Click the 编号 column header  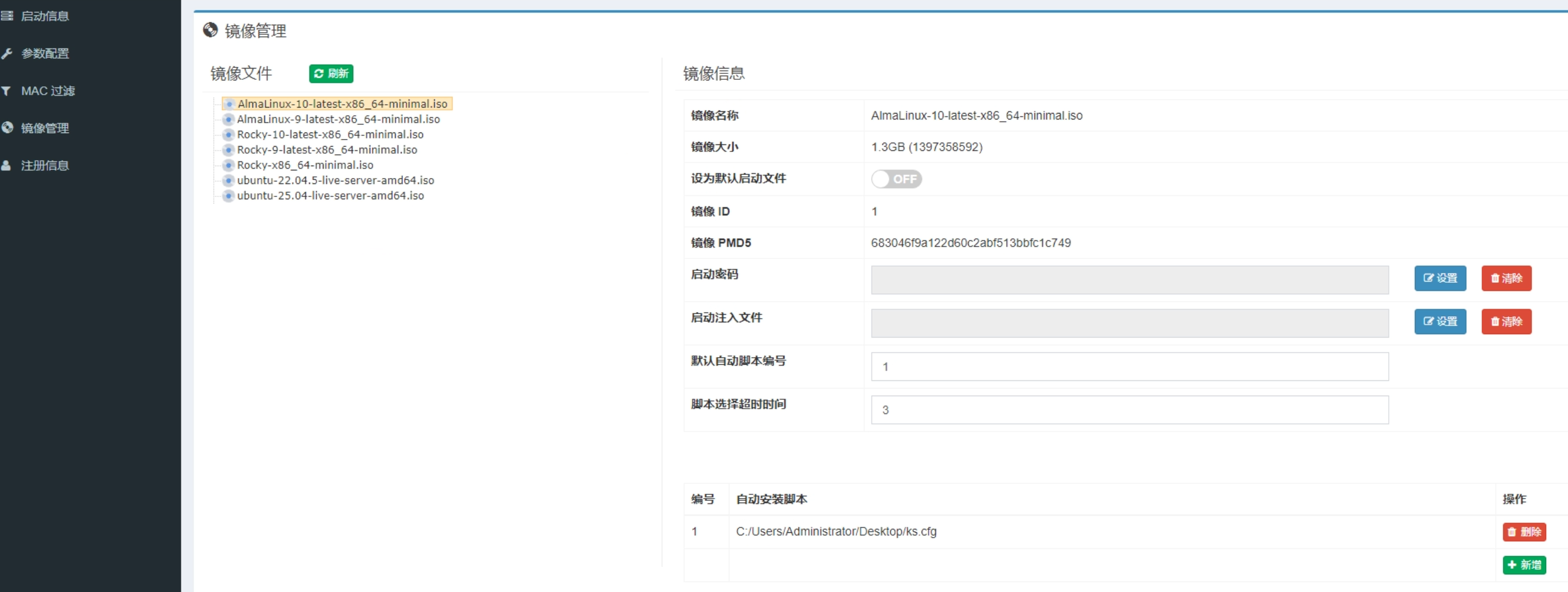click(x=703, y=500)
